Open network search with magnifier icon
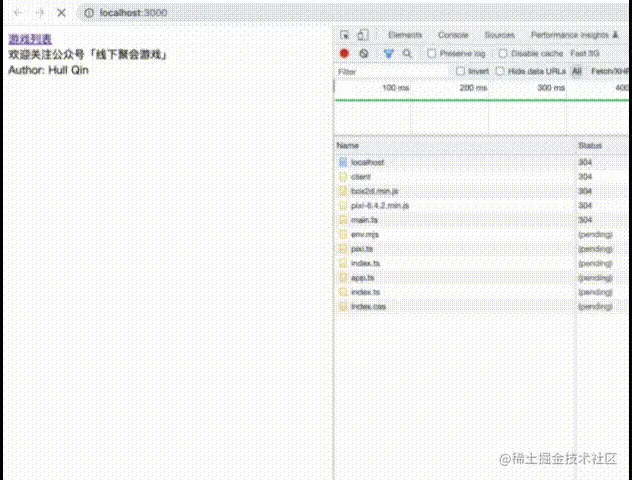This screenshot has height=480, width=632. point(407,53)
